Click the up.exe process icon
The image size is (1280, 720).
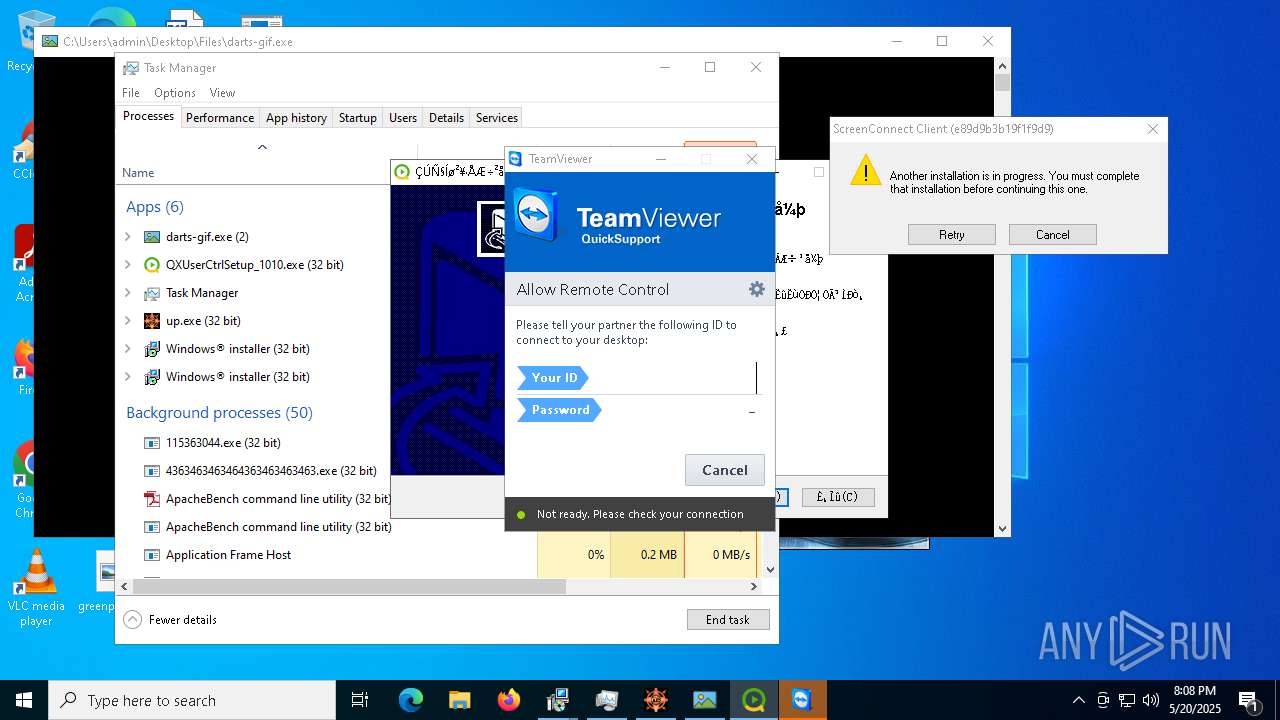[x=152, y=321]
